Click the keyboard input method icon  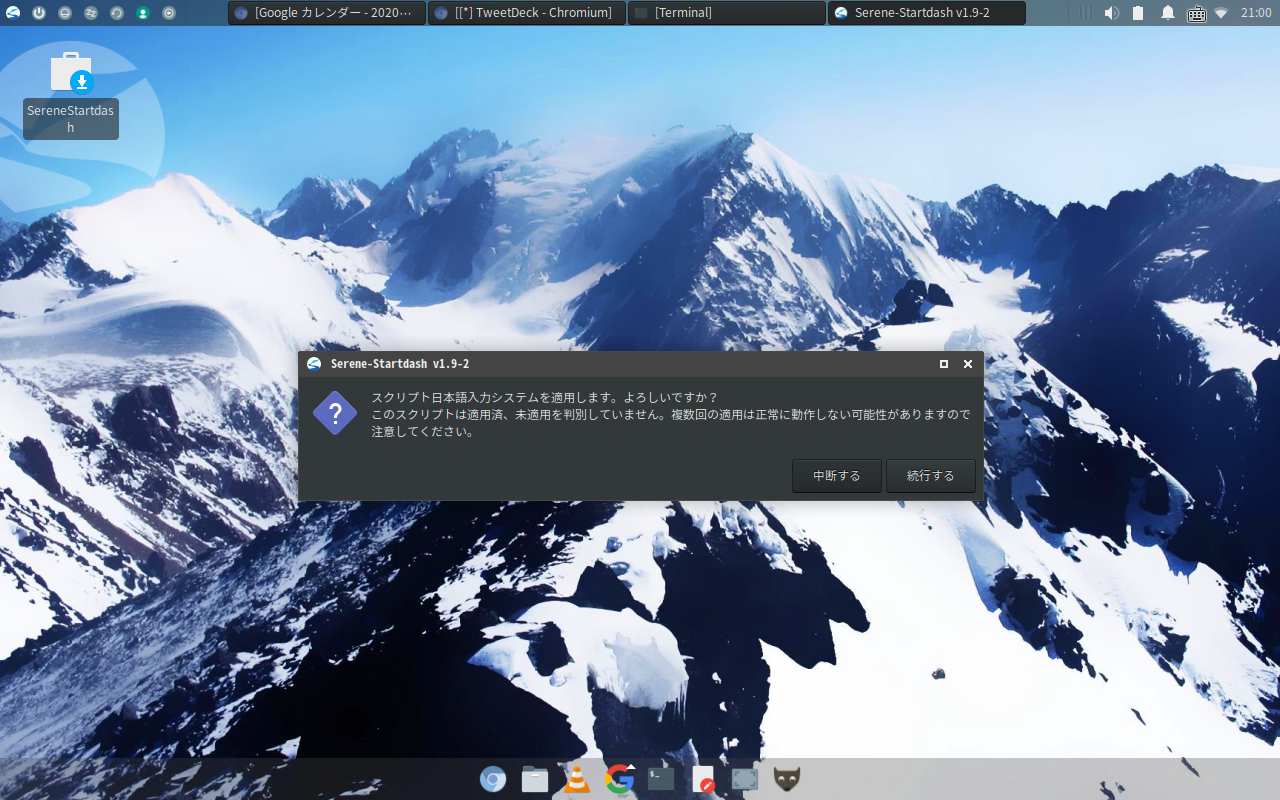tap(1196, 13)
